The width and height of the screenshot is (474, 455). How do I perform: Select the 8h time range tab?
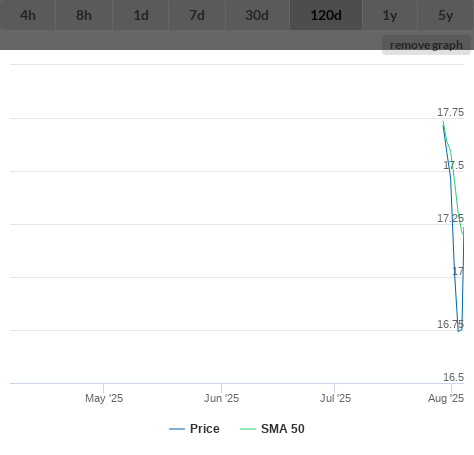pos(84,15)
